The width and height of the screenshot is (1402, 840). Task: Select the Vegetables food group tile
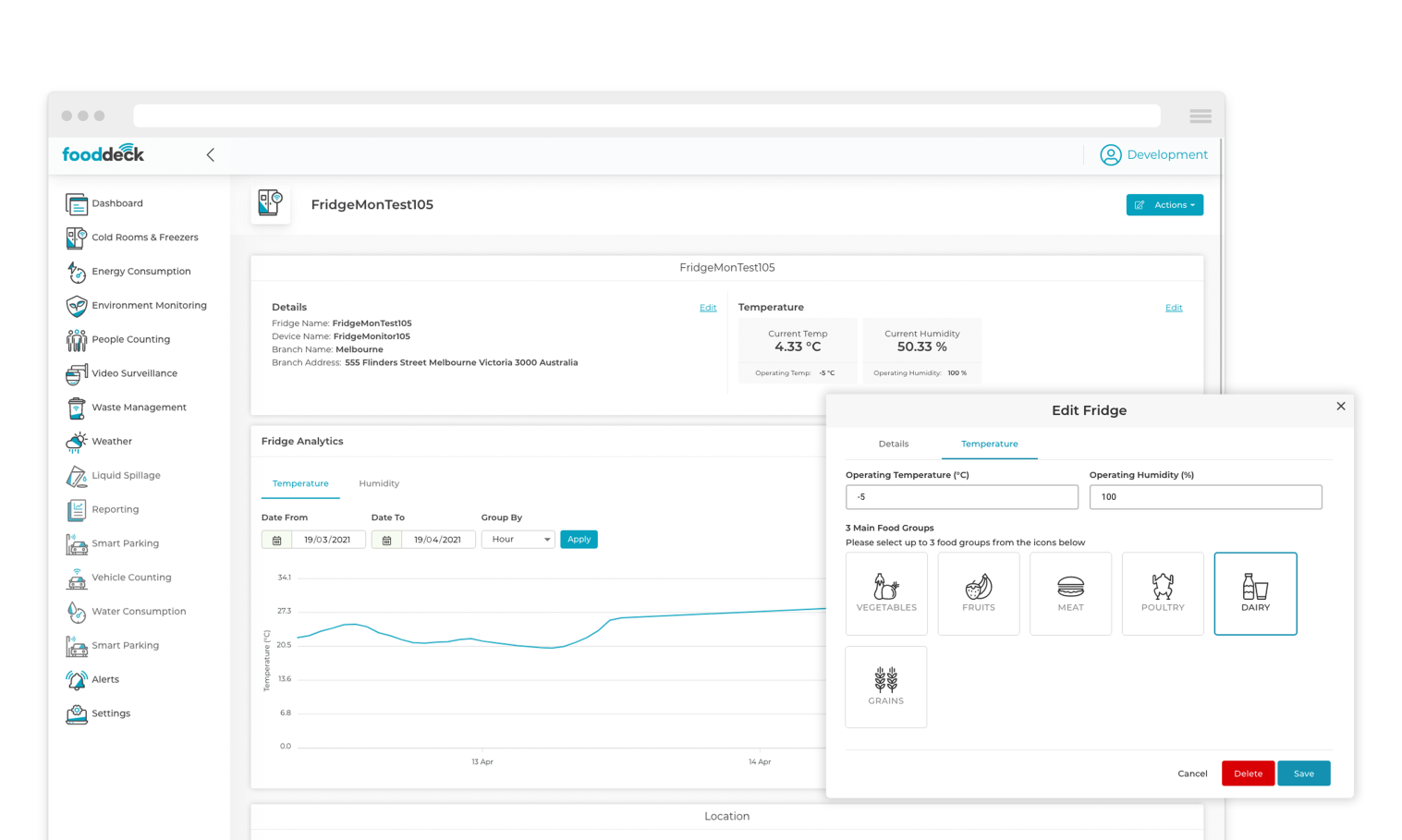pos(886,593)
